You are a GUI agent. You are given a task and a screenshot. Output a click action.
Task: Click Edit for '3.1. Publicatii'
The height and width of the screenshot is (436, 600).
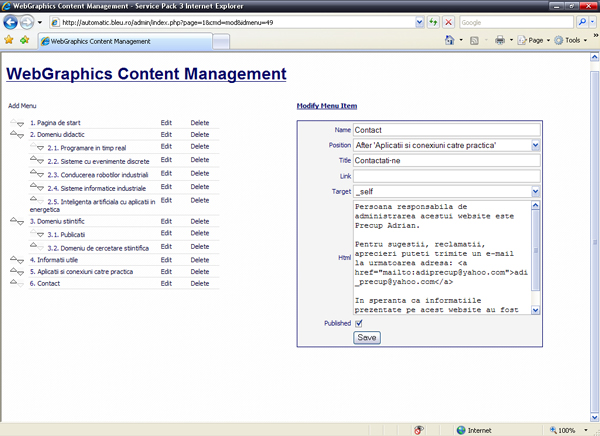[x=167, y=234]
